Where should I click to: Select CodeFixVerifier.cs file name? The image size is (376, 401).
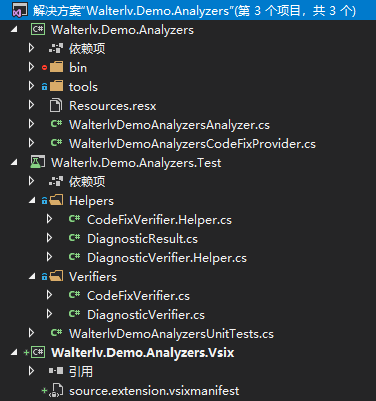(x=138, y=296)
